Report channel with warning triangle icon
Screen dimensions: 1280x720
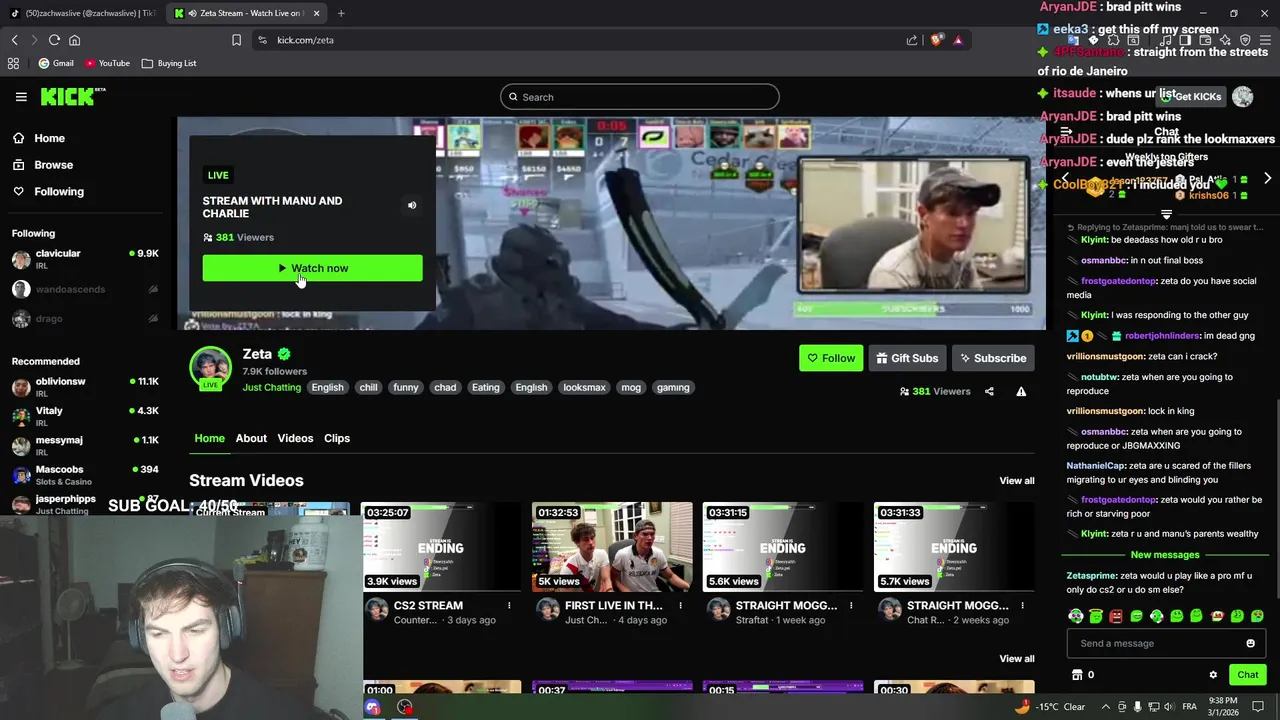click(x=1021, y=391)
